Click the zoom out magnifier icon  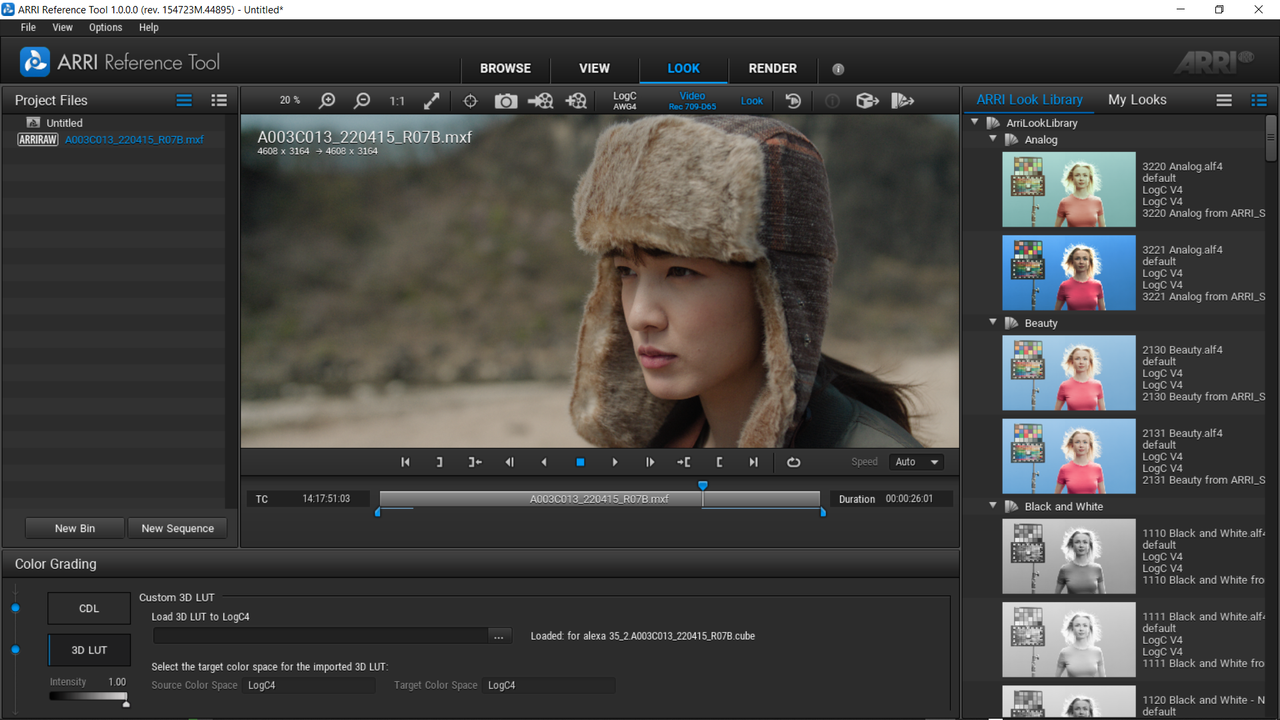[362, 100]
